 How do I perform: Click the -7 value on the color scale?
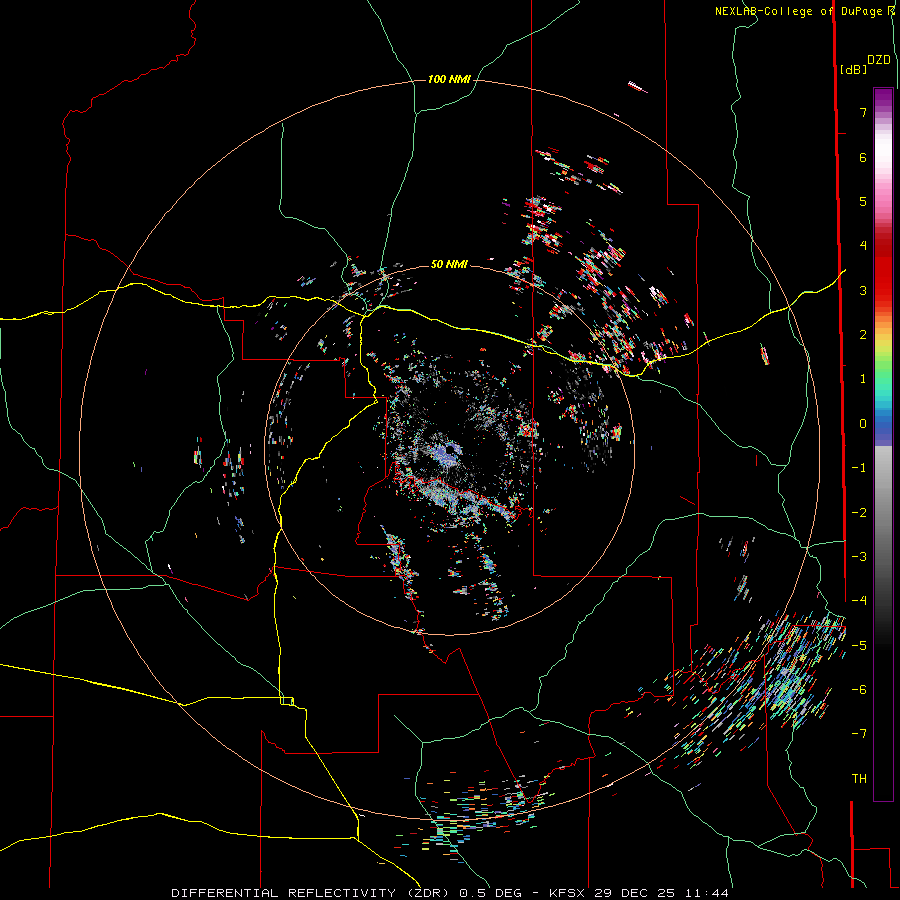pos(859,734)
